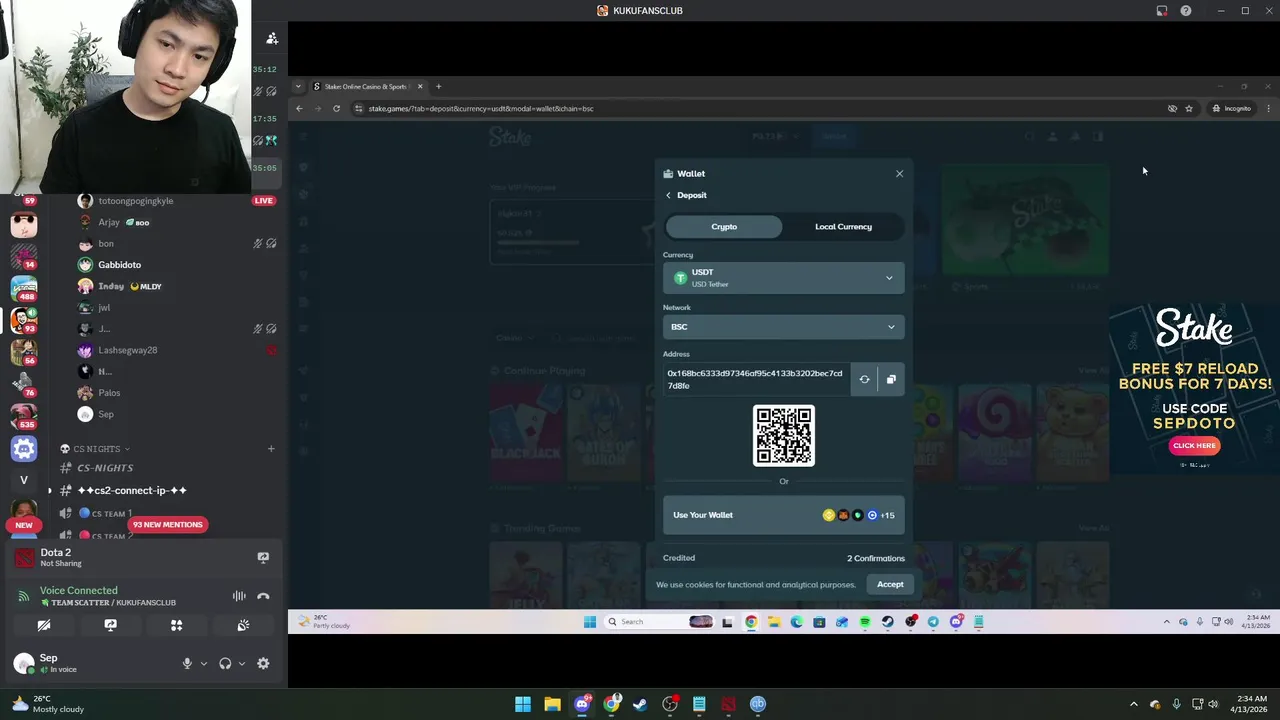Image resolution: width=1280 pixels, height=720 pixels.
Task: Open the Chrome three-dot menu
Action: click(x=1268, y=108)
